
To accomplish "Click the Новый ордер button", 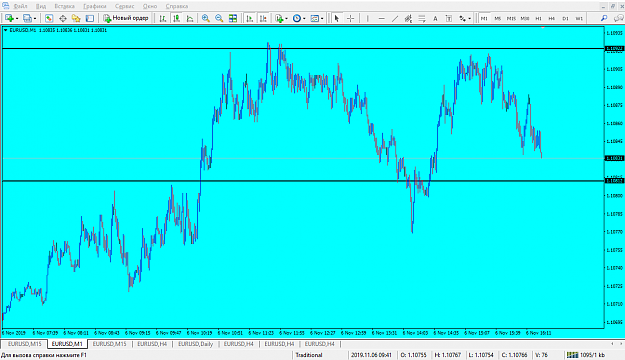I will pyautogui.click(x=126, y=18).
